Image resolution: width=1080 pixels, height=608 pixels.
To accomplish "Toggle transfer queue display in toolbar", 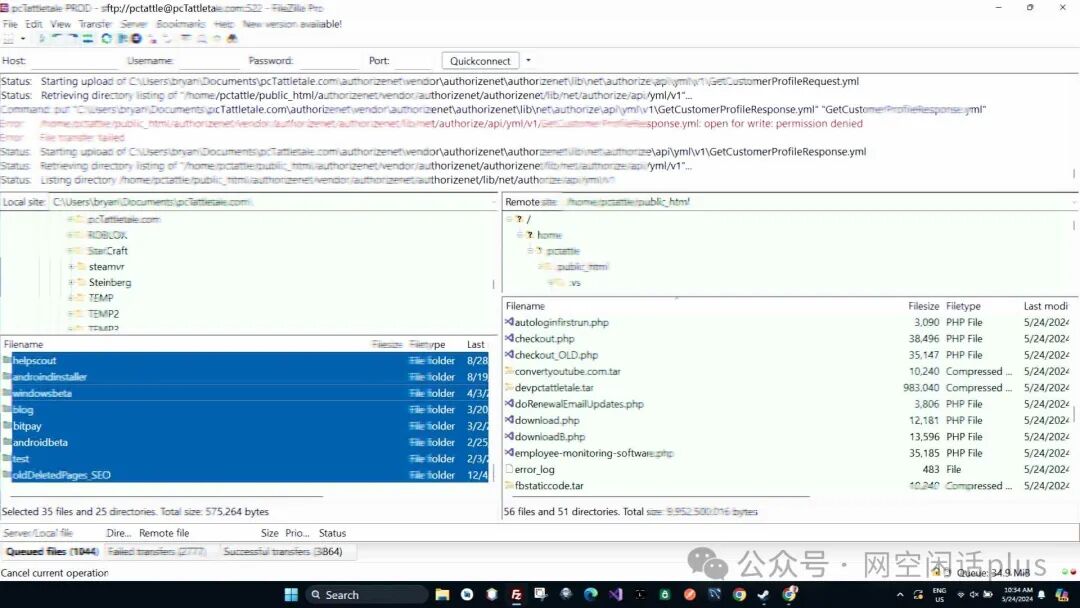I will coord(87,39).
